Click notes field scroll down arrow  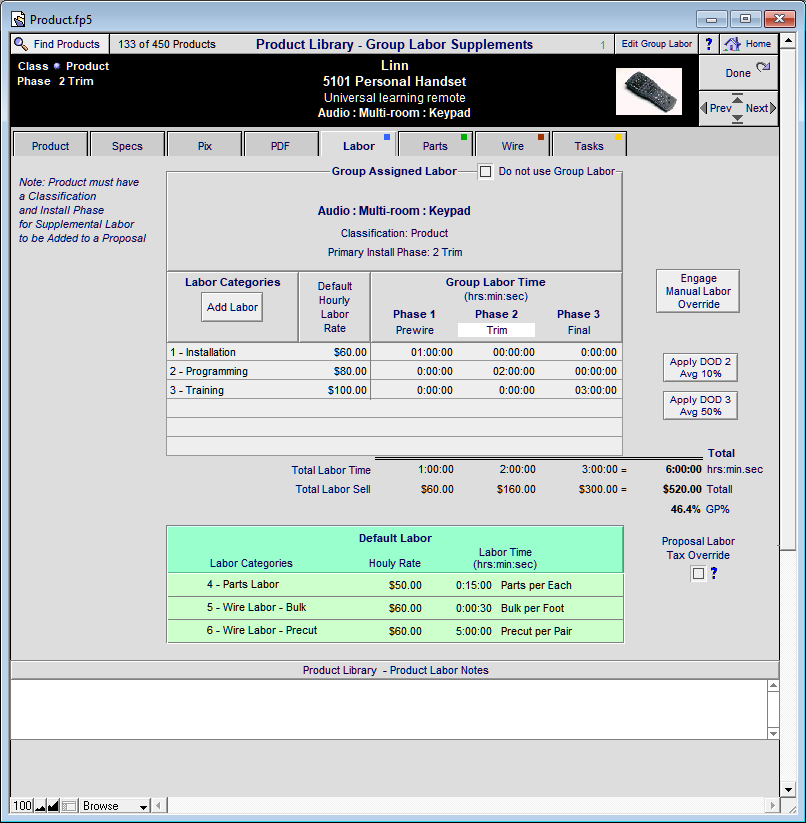(x=773, y=733)
